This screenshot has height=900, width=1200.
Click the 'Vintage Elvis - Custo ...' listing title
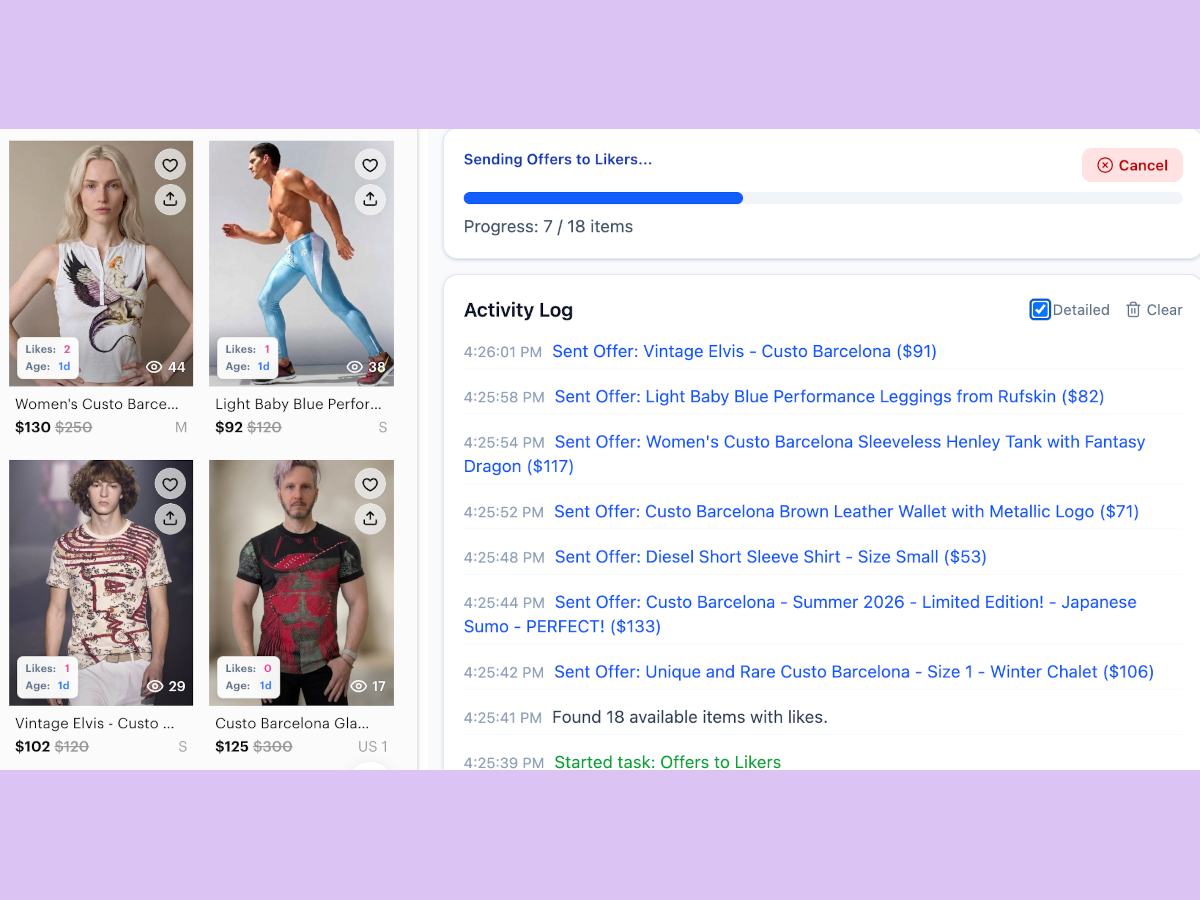coord(95,723)
